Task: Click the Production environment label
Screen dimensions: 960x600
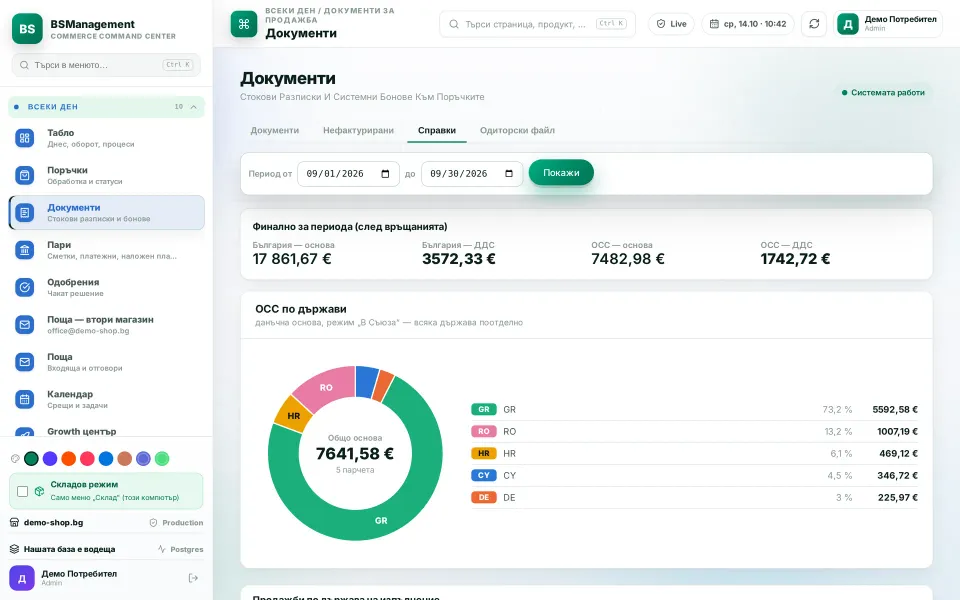Action: [x=182, y=523]
